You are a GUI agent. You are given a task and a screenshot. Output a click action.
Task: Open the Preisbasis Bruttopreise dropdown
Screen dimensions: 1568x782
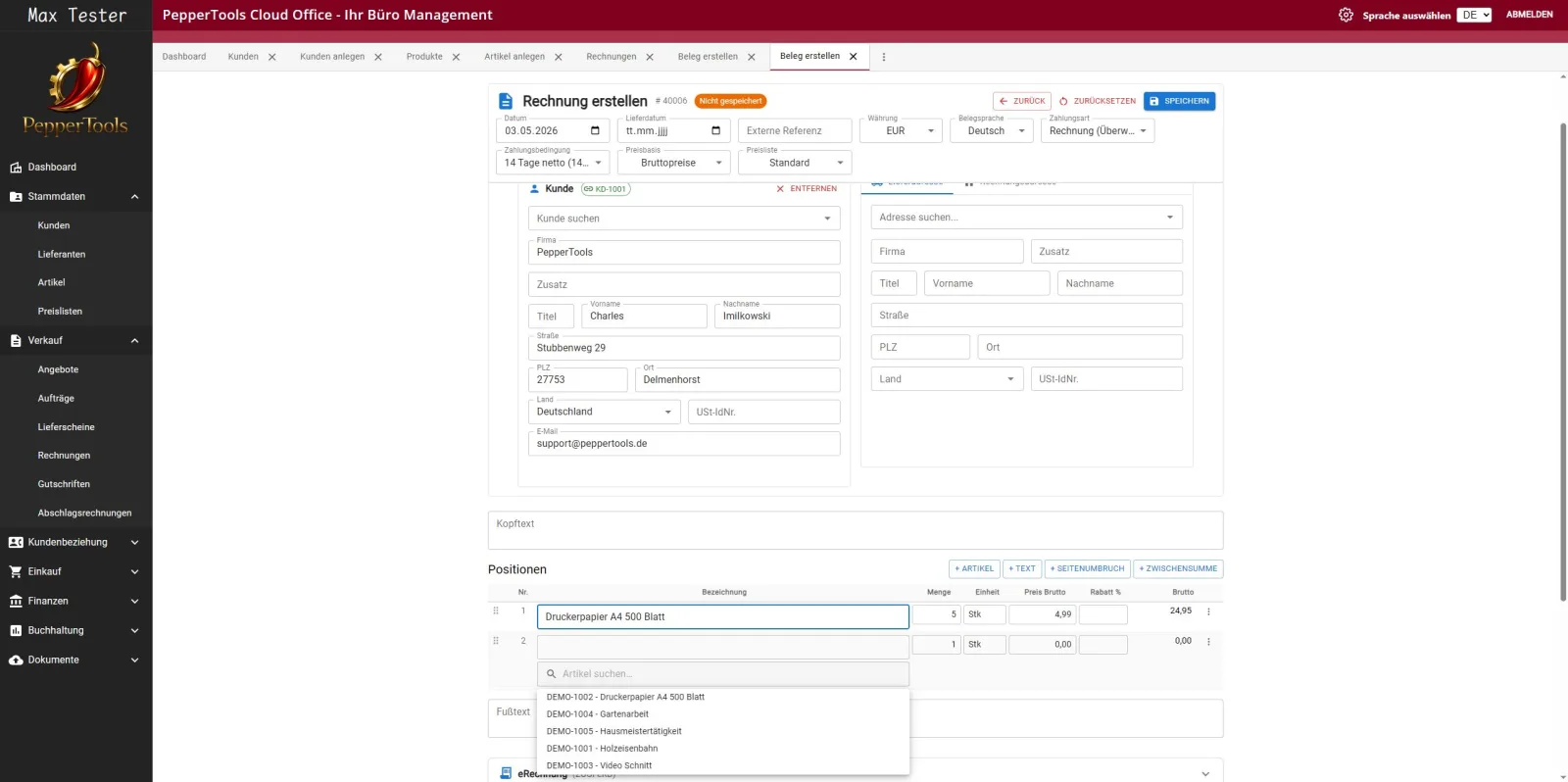coord(674,163)
